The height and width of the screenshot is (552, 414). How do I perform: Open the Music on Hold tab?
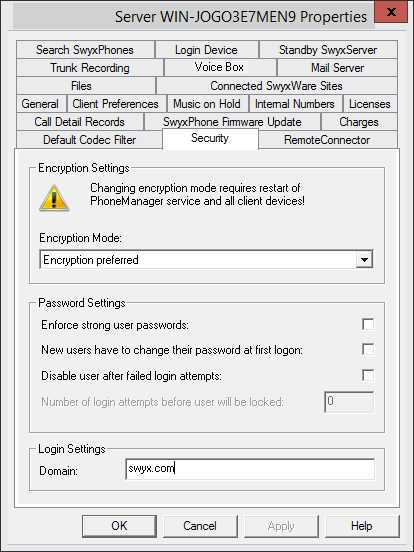(207, 104)
